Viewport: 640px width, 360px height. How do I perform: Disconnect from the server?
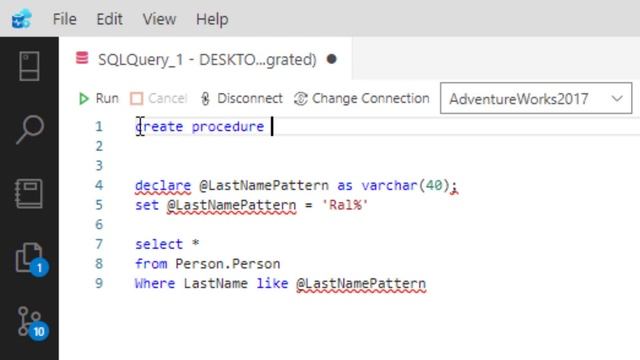[242, 98]
